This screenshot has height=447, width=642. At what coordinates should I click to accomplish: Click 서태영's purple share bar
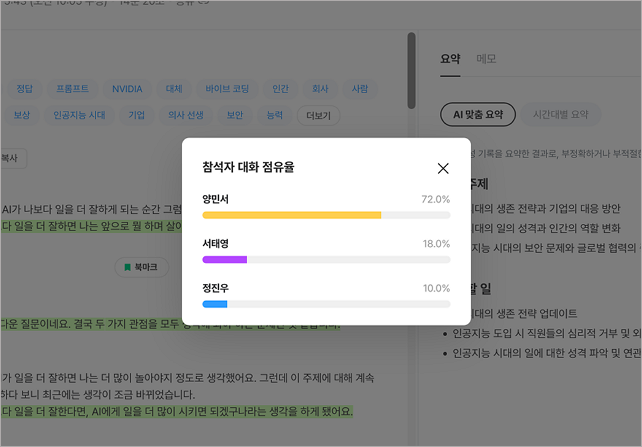224,260
